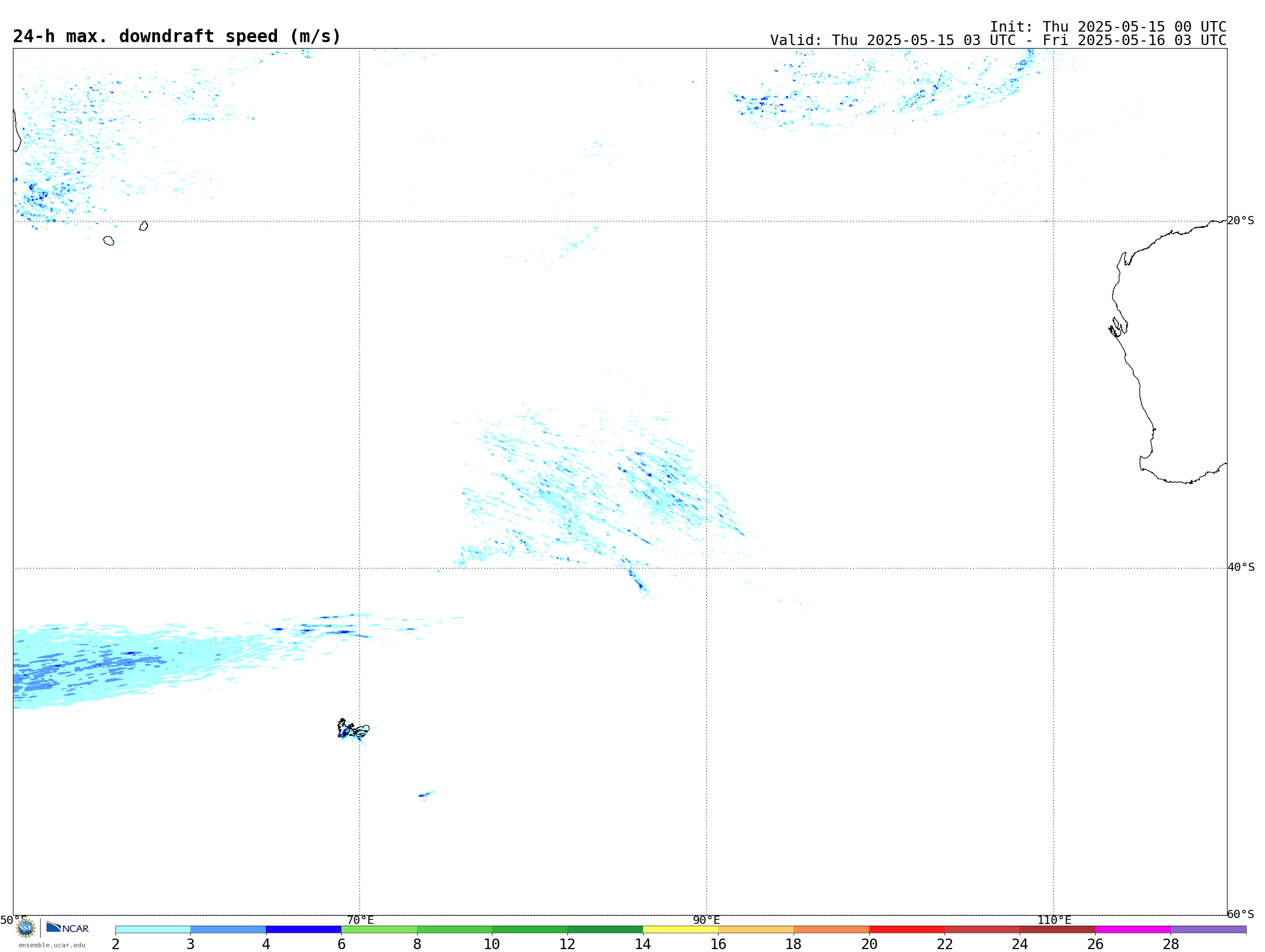Click the colorbar tick label '22'

[x=945, y=944]
